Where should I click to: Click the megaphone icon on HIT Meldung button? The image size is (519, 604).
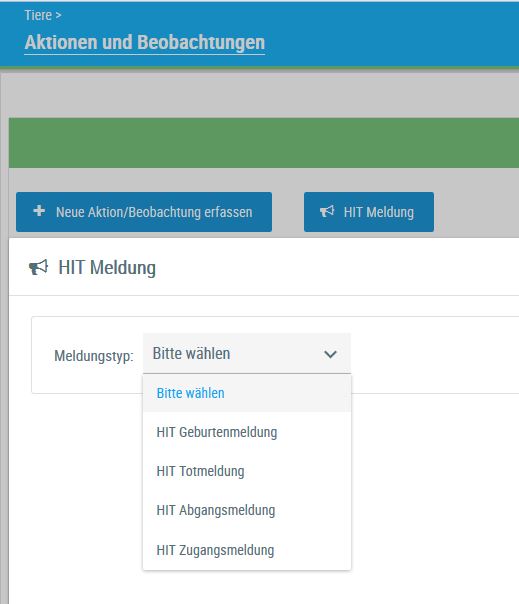(x=327, y=211)
